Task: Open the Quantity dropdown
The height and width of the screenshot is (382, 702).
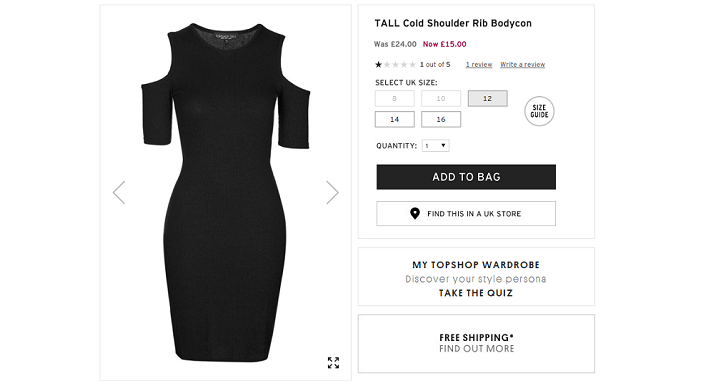Action: click(436, 146)
